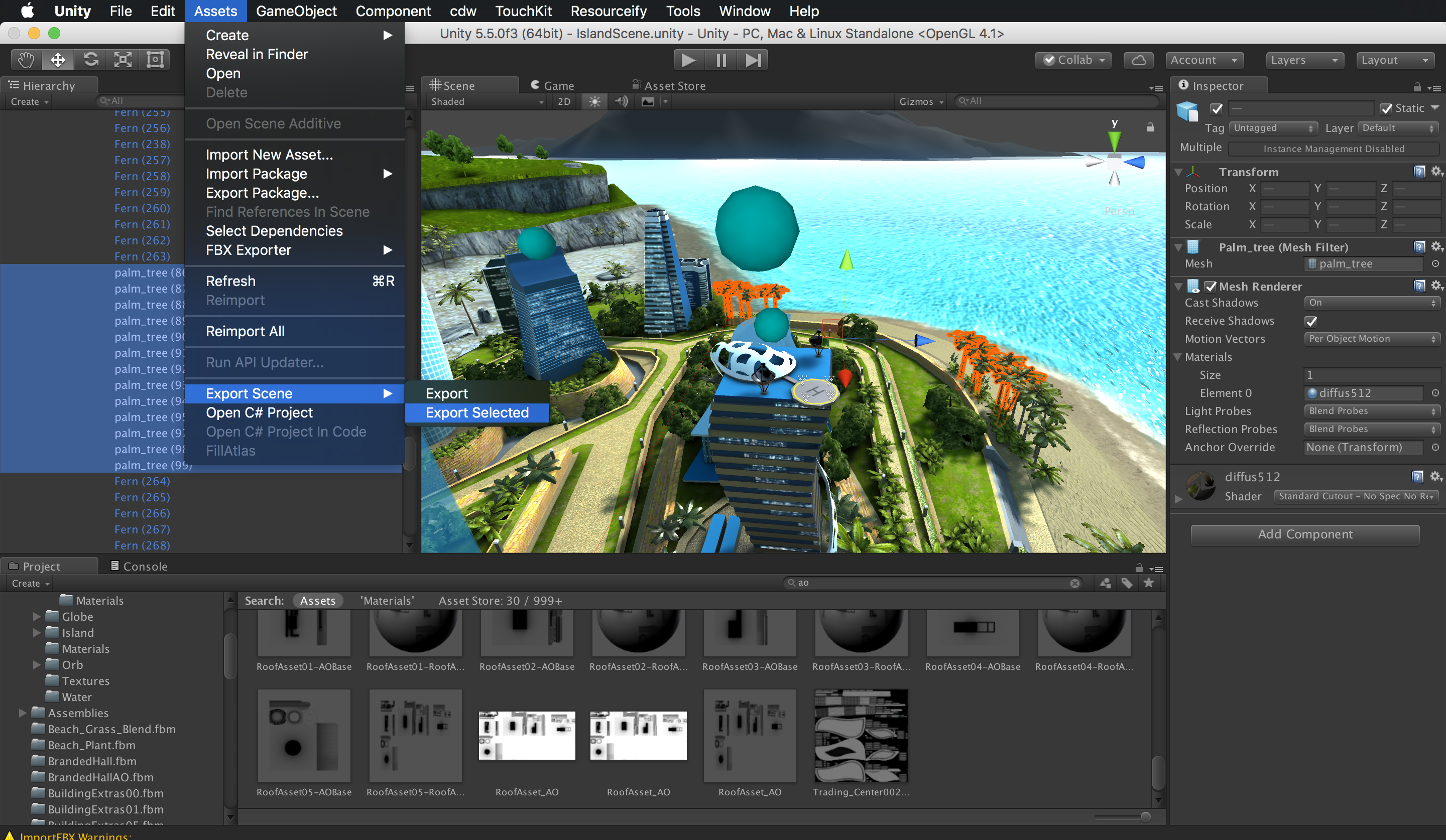Open the Gizmos dropdown

point(921,101)
